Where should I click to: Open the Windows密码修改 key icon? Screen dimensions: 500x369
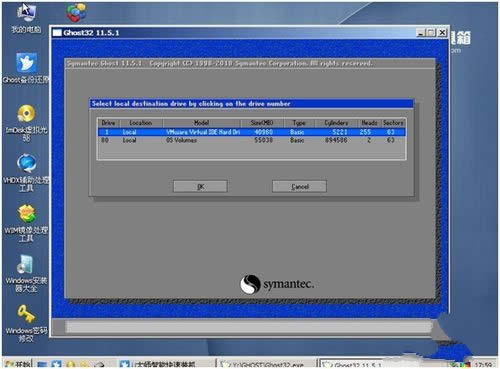coord(26,323)
